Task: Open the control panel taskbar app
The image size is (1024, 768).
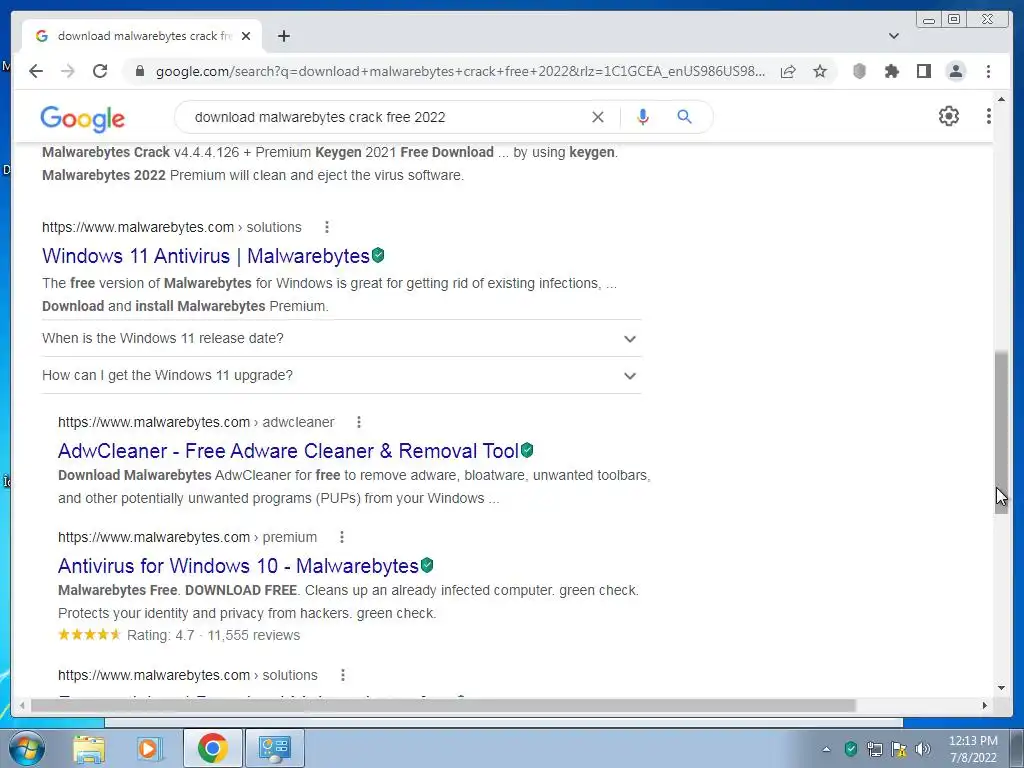Action: (274, 748)
